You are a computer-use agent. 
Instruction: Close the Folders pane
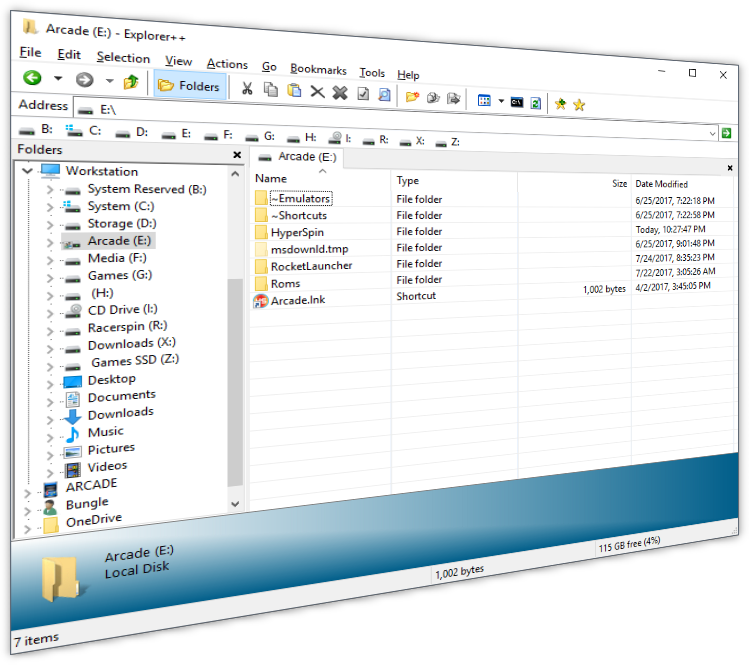pyautogui.click(x=237, y=155)
